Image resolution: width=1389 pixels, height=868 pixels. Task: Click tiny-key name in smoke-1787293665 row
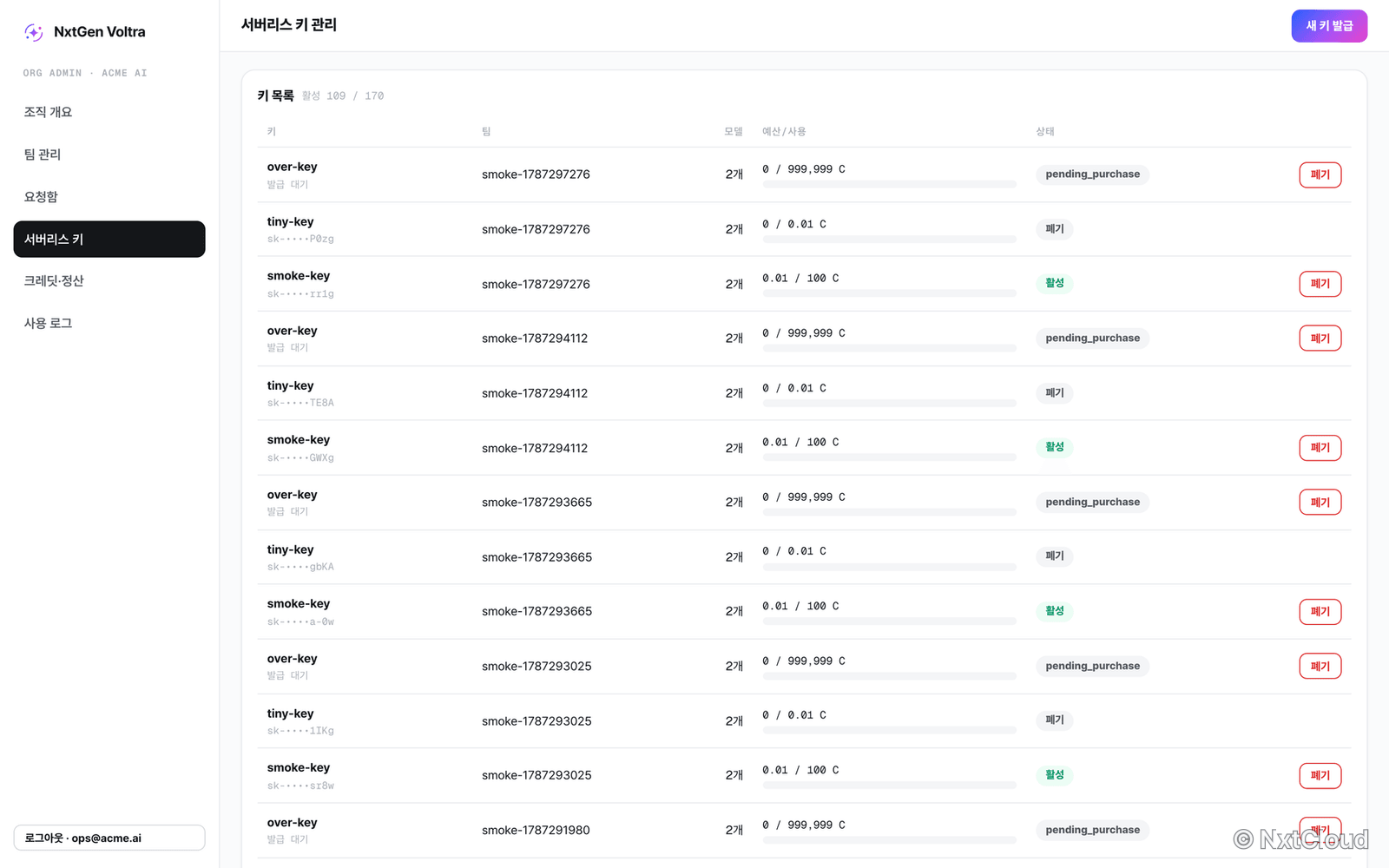(x=291, y=549)
